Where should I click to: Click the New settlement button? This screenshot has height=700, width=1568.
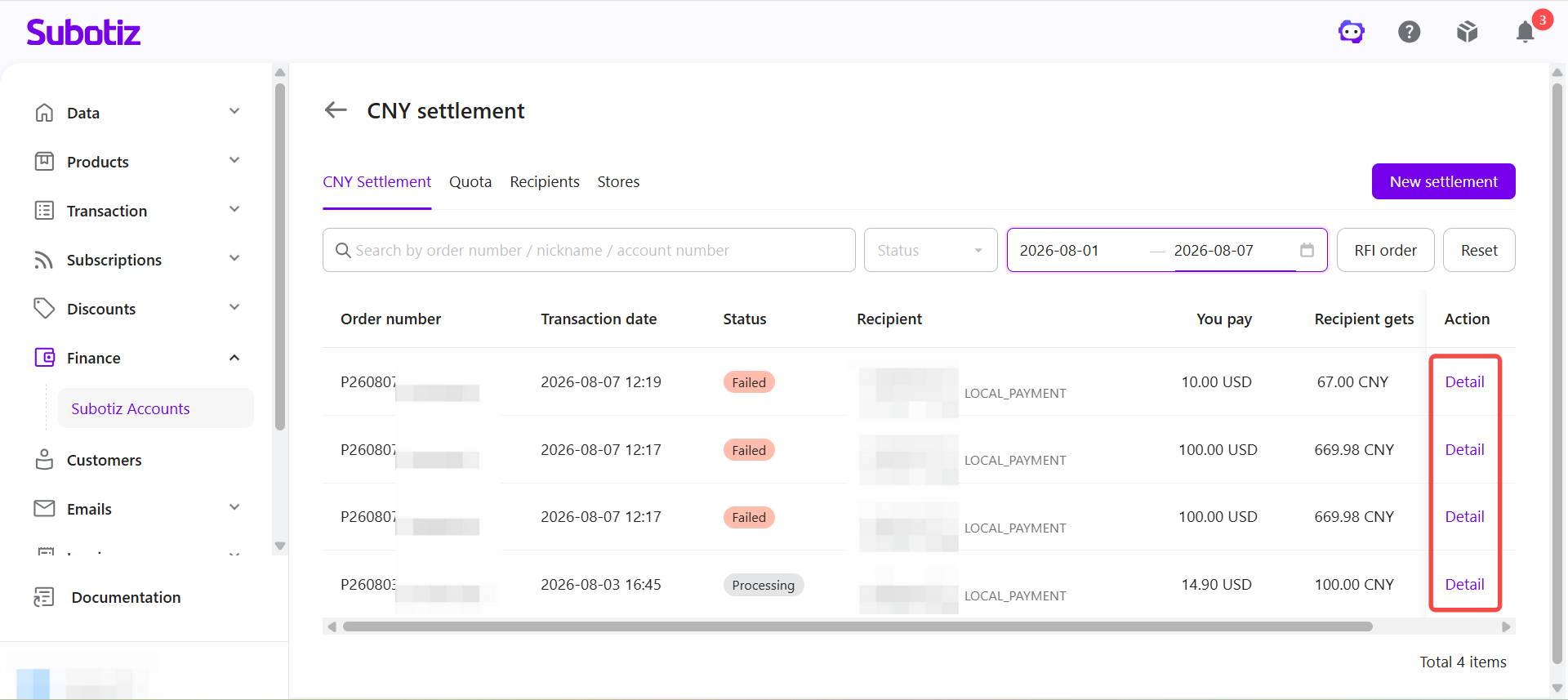tap(1443, 181)
